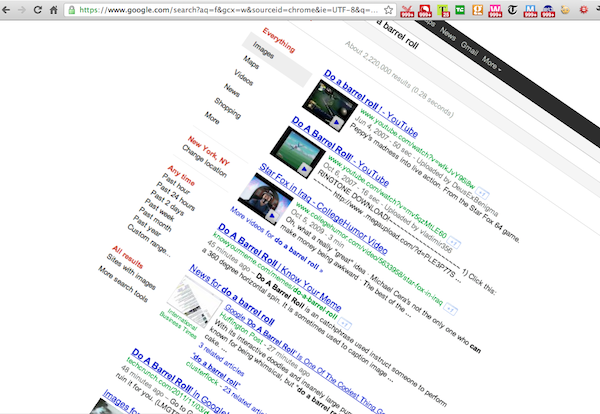Open the Huffington Post Google Barrel Roll article
Image resolution: width=600 pixels, height=414 pixels.
[305, 359]
